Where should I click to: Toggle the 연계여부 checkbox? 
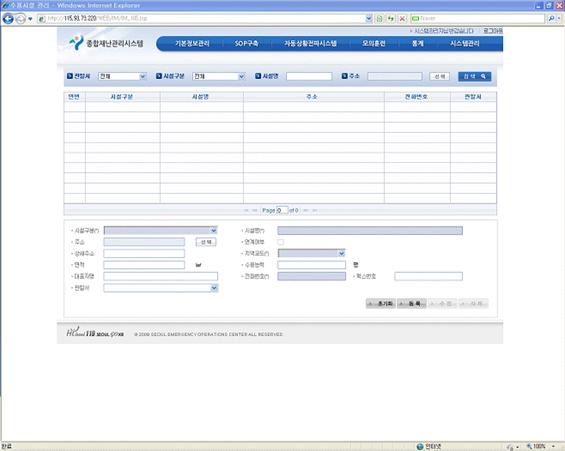[281, 242]
